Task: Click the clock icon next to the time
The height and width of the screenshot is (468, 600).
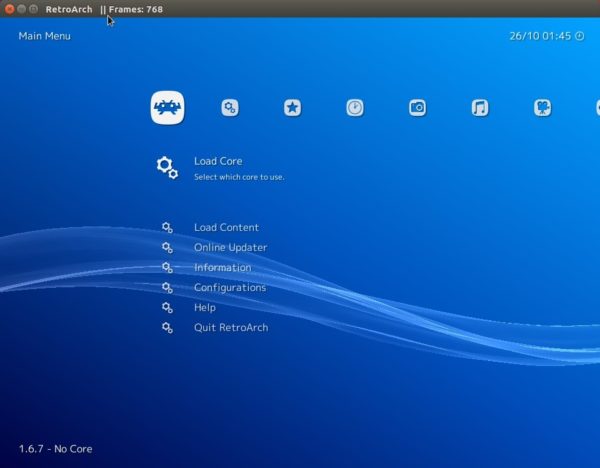Action: coord(580,36)
